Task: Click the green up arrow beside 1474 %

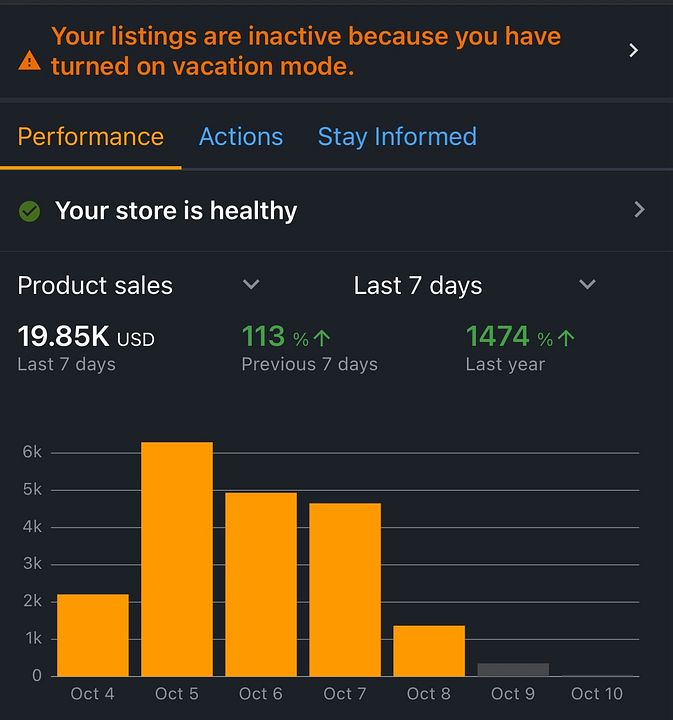Action: click(567, 339)
